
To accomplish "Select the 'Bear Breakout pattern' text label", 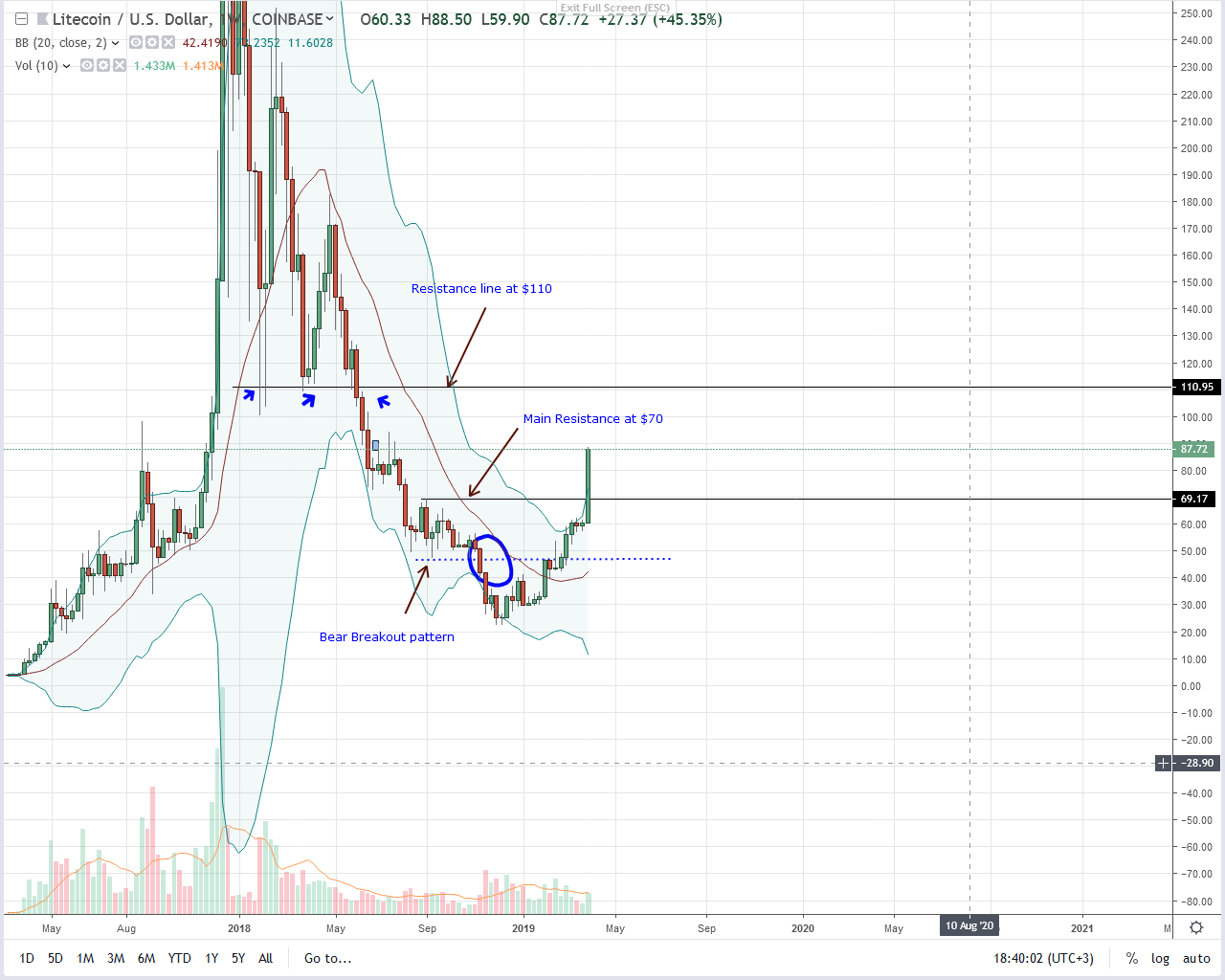I will click(387, 636).
